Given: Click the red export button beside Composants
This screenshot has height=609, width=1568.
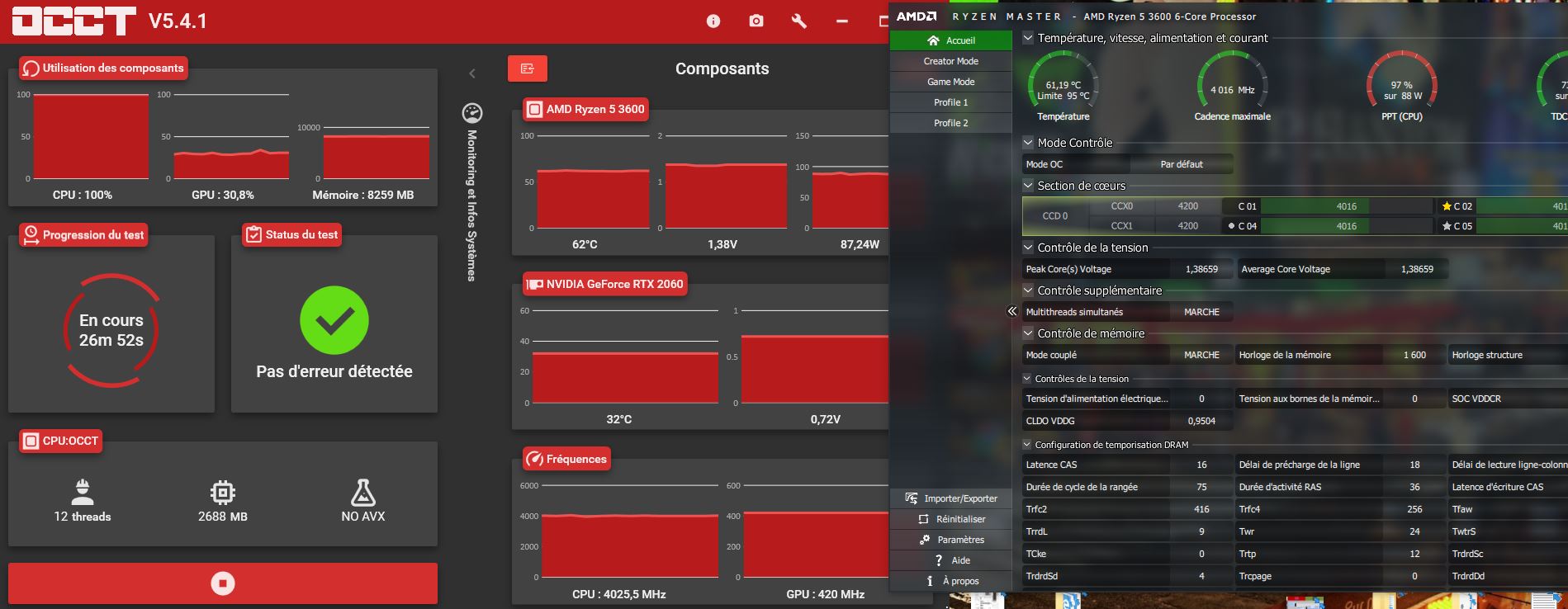Looking at the screenshot, I should pos(528,68).
